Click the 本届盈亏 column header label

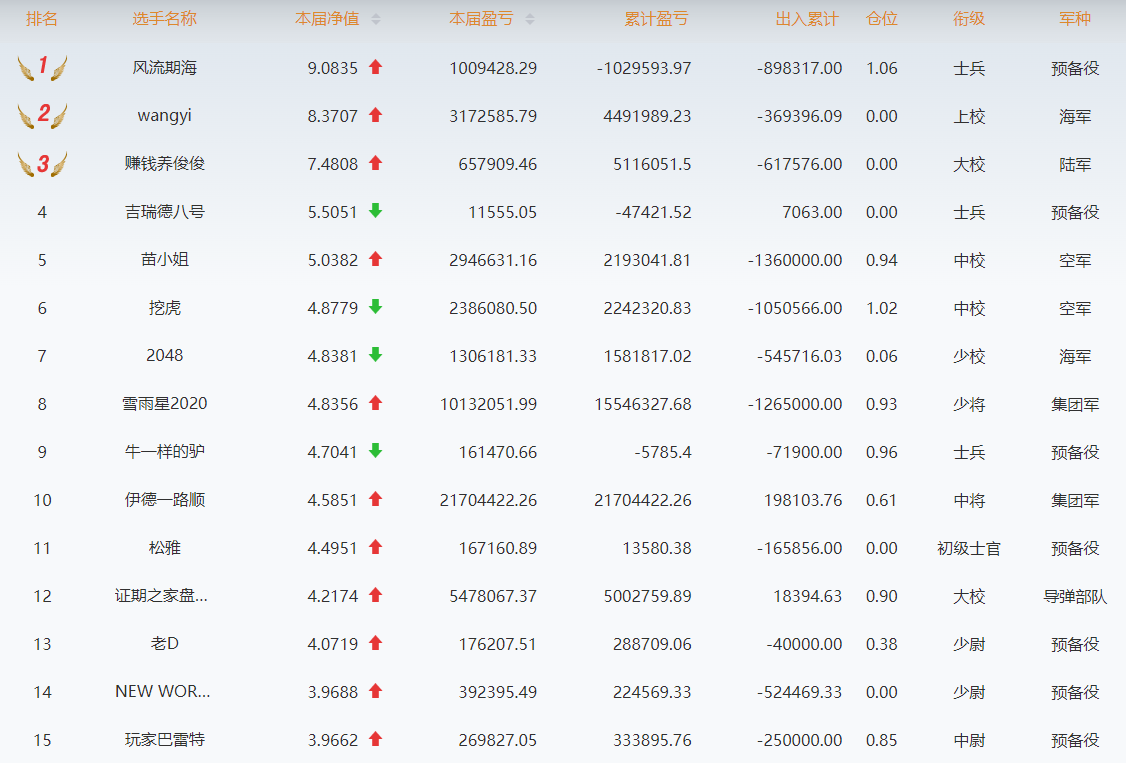tap(481, 19)
